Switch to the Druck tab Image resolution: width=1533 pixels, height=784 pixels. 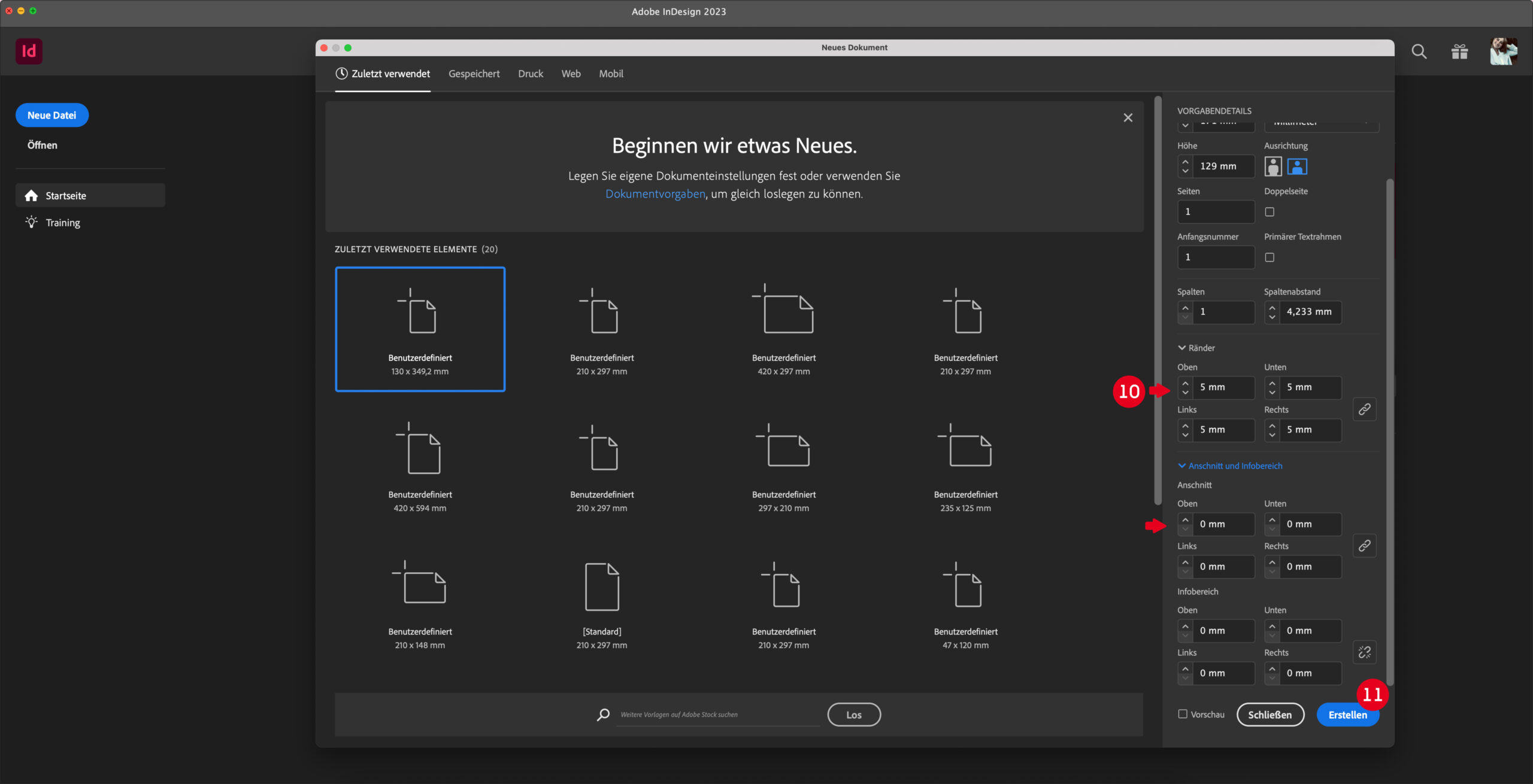click(x=531, y=74)
